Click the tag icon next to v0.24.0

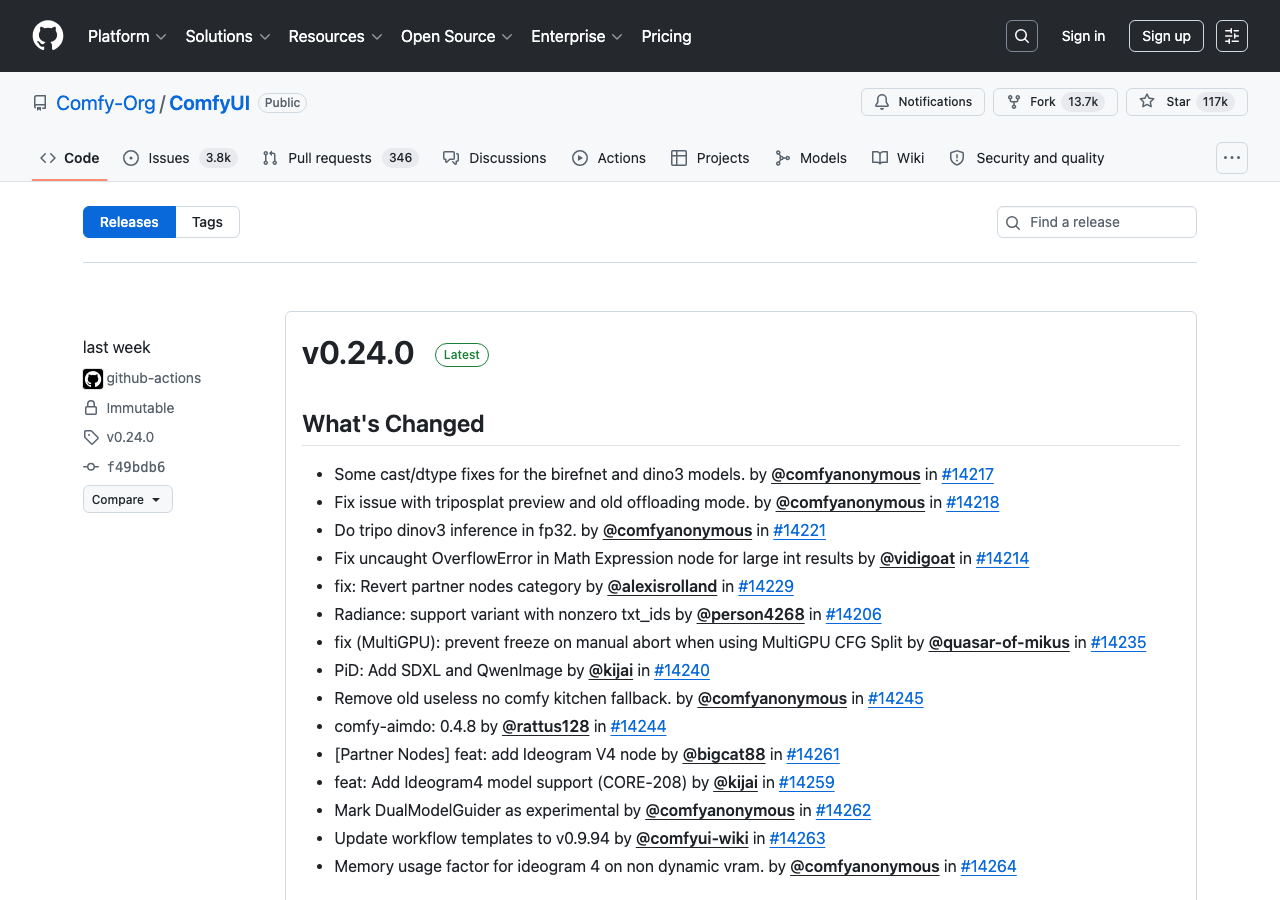[91, 437]
